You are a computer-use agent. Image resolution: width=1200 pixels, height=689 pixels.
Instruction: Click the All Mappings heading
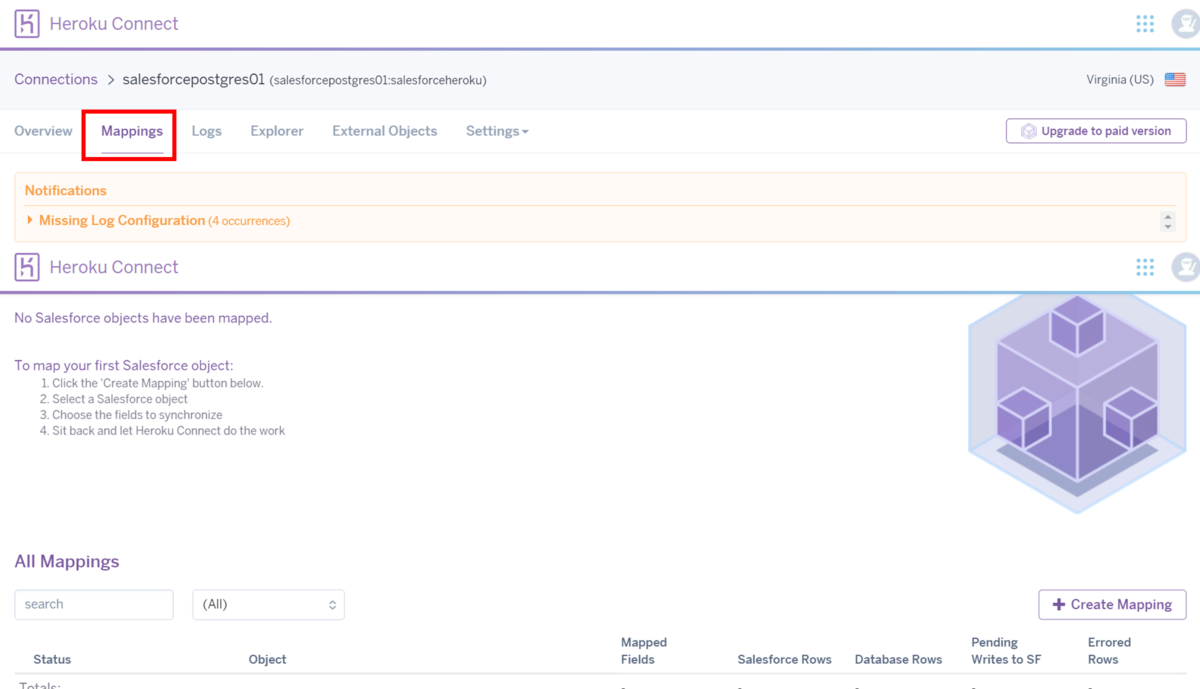tap(67, 562)
